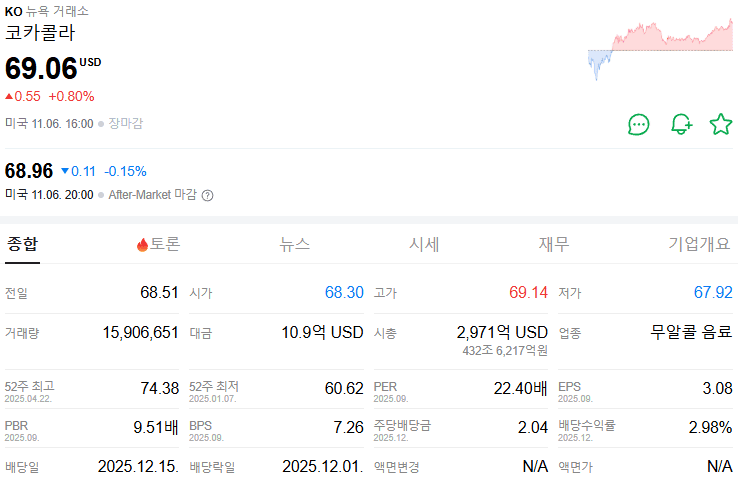Click the After-Market 마감 status label

152,195
